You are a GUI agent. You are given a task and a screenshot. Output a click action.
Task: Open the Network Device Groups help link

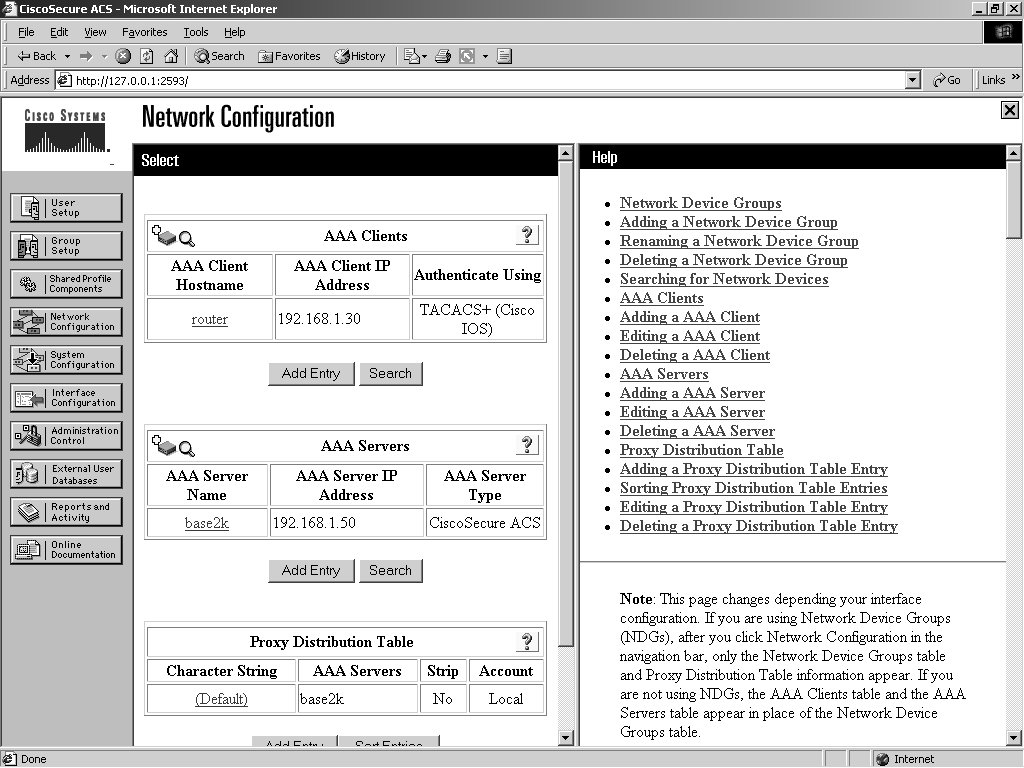click(701, 203)
